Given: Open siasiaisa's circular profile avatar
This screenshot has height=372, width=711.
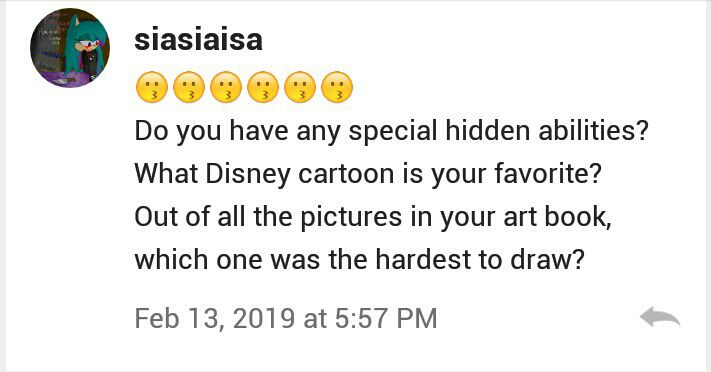Looking at the screenshot, I should coord(70,48).
